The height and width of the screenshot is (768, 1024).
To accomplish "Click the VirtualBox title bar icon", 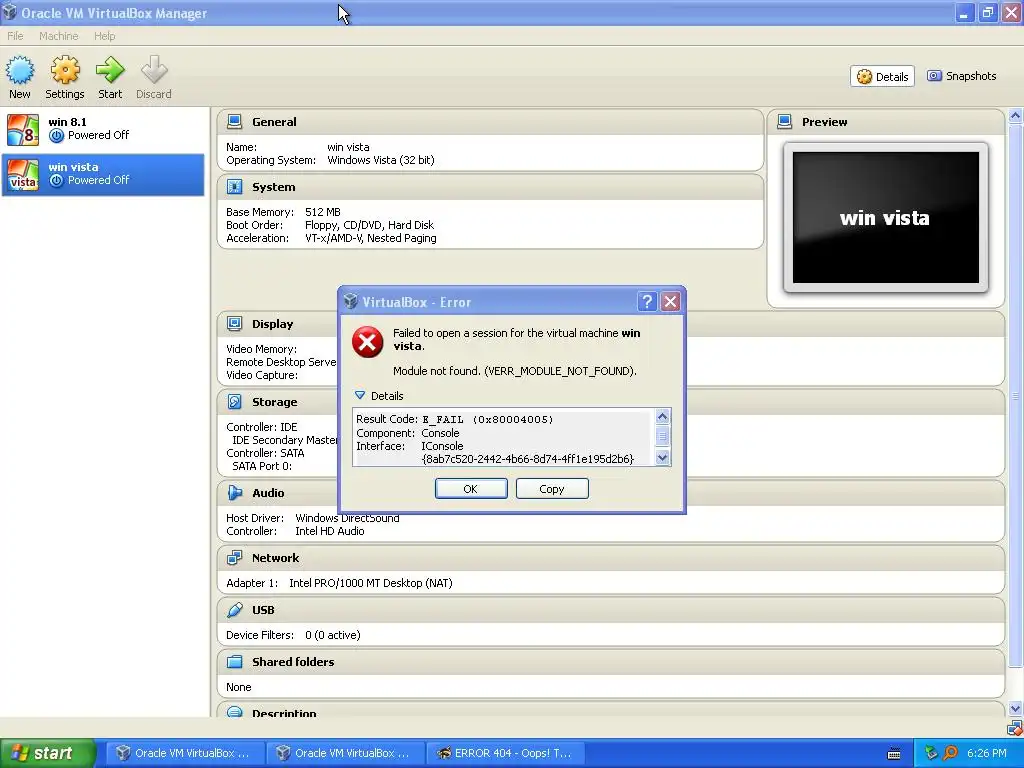I will pyautogui.click(x=9, y=12).
